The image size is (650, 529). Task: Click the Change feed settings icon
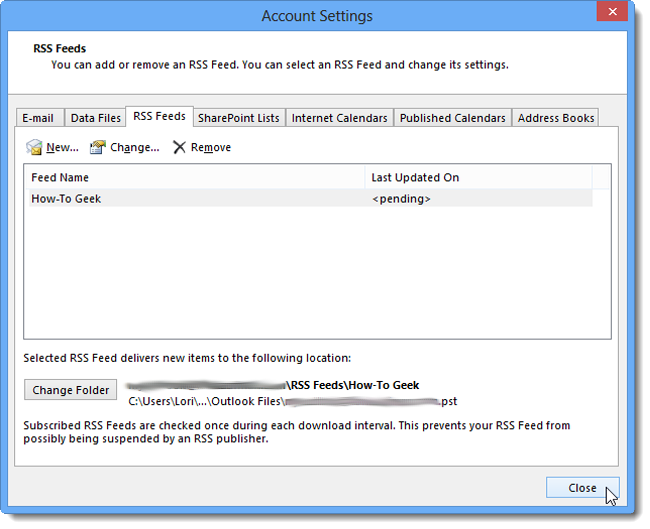tap(98, 147)
